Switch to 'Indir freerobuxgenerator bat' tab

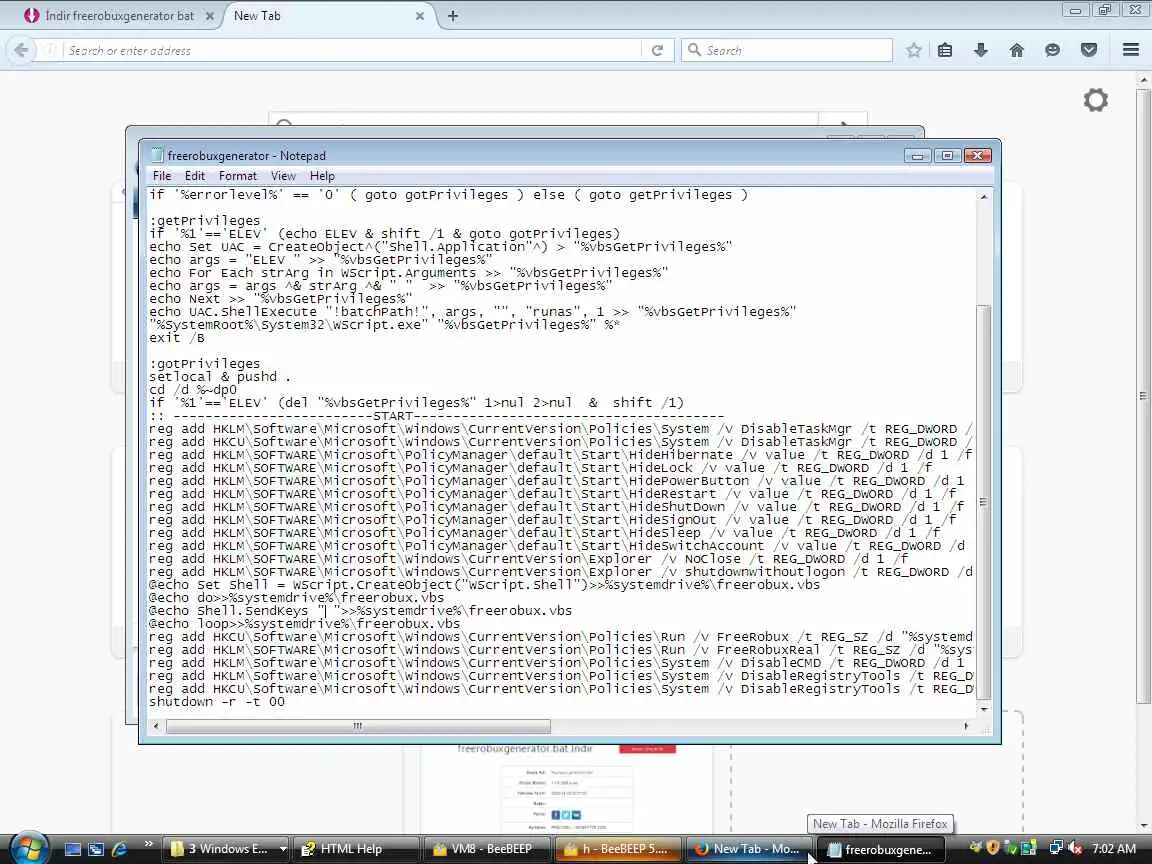[x=118, y=15]
